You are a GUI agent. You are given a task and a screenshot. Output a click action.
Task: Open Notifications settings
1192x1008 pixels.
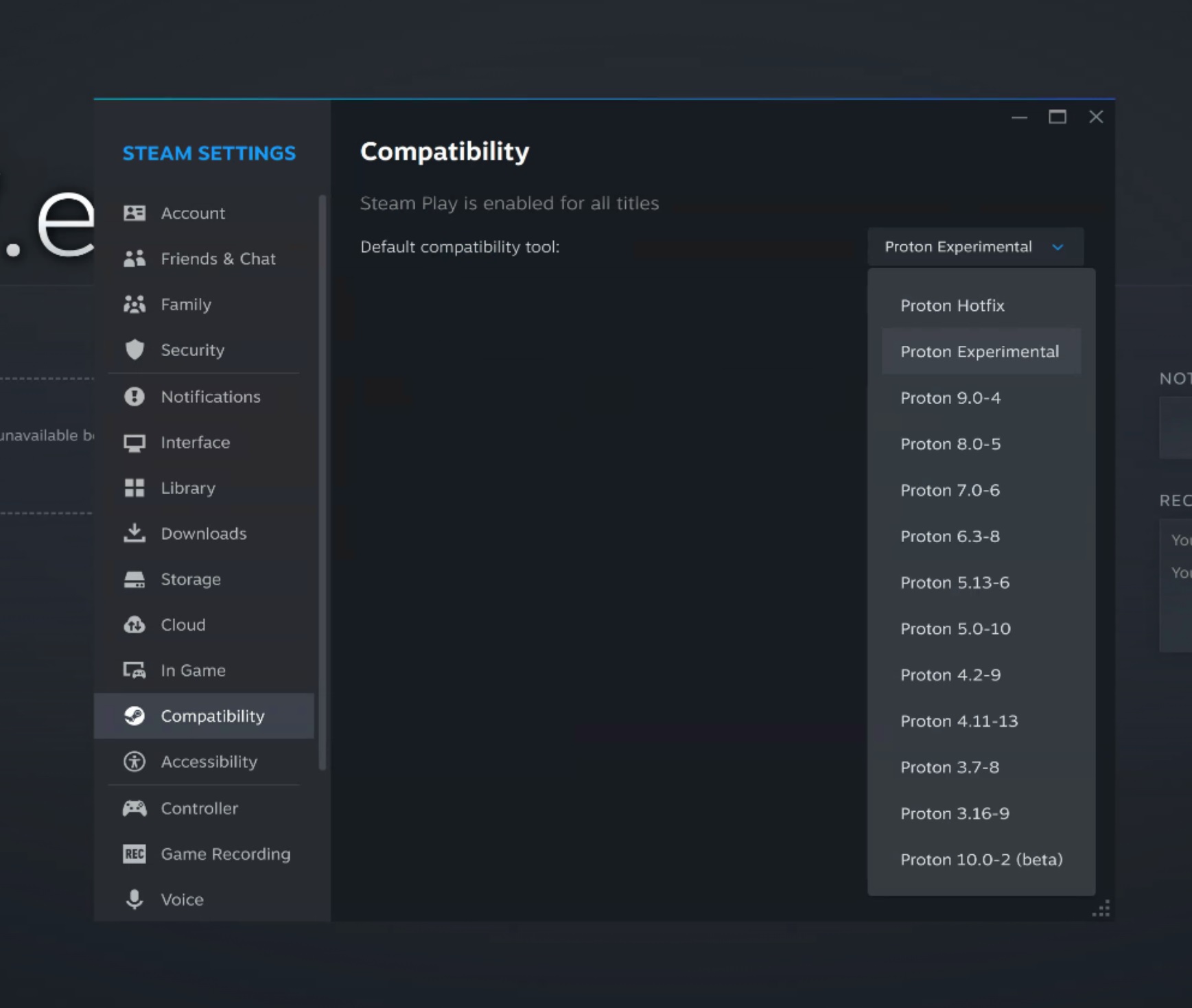(x=204, y=397)
